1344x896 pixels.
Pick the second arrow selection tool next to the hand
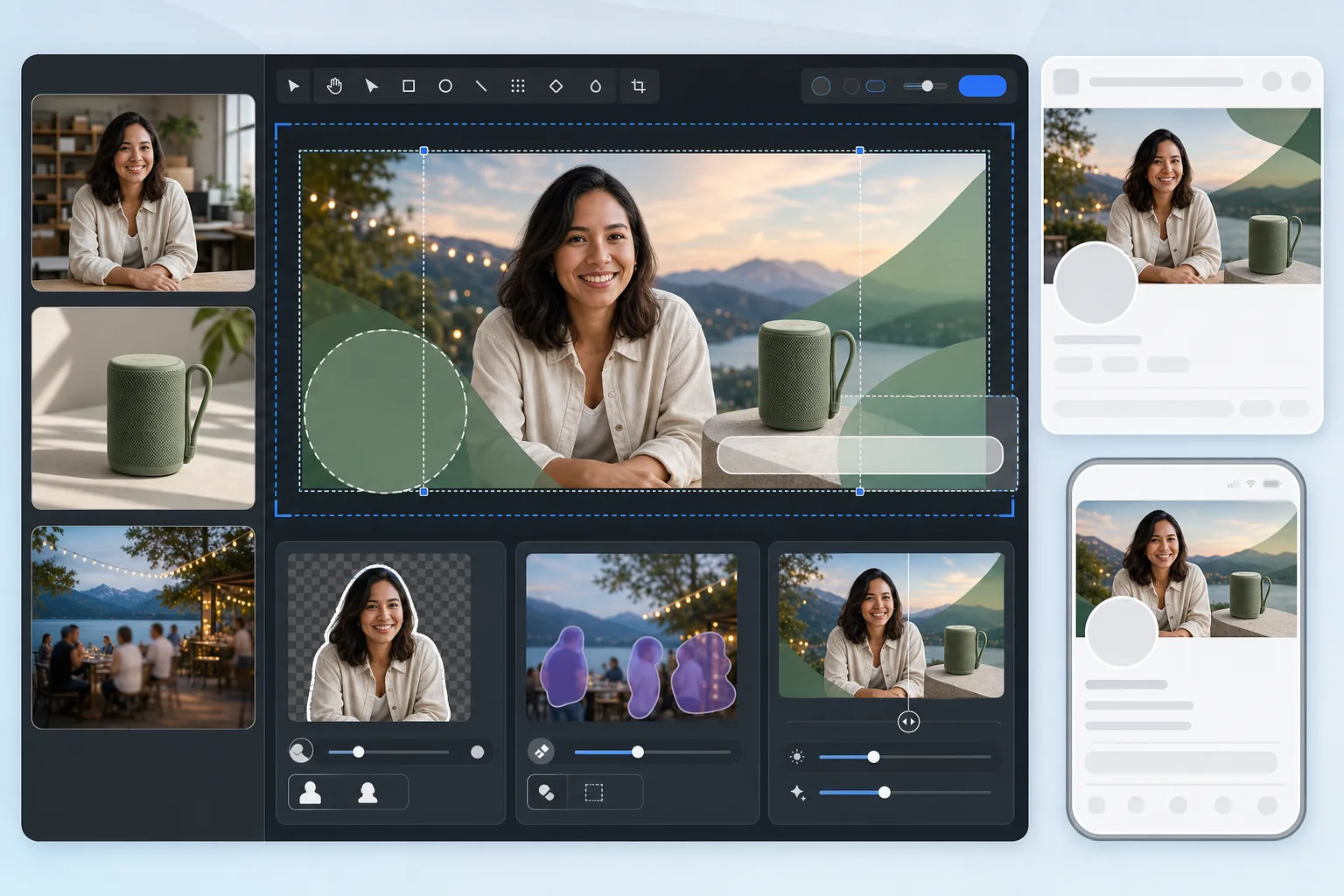pos(372,86)
